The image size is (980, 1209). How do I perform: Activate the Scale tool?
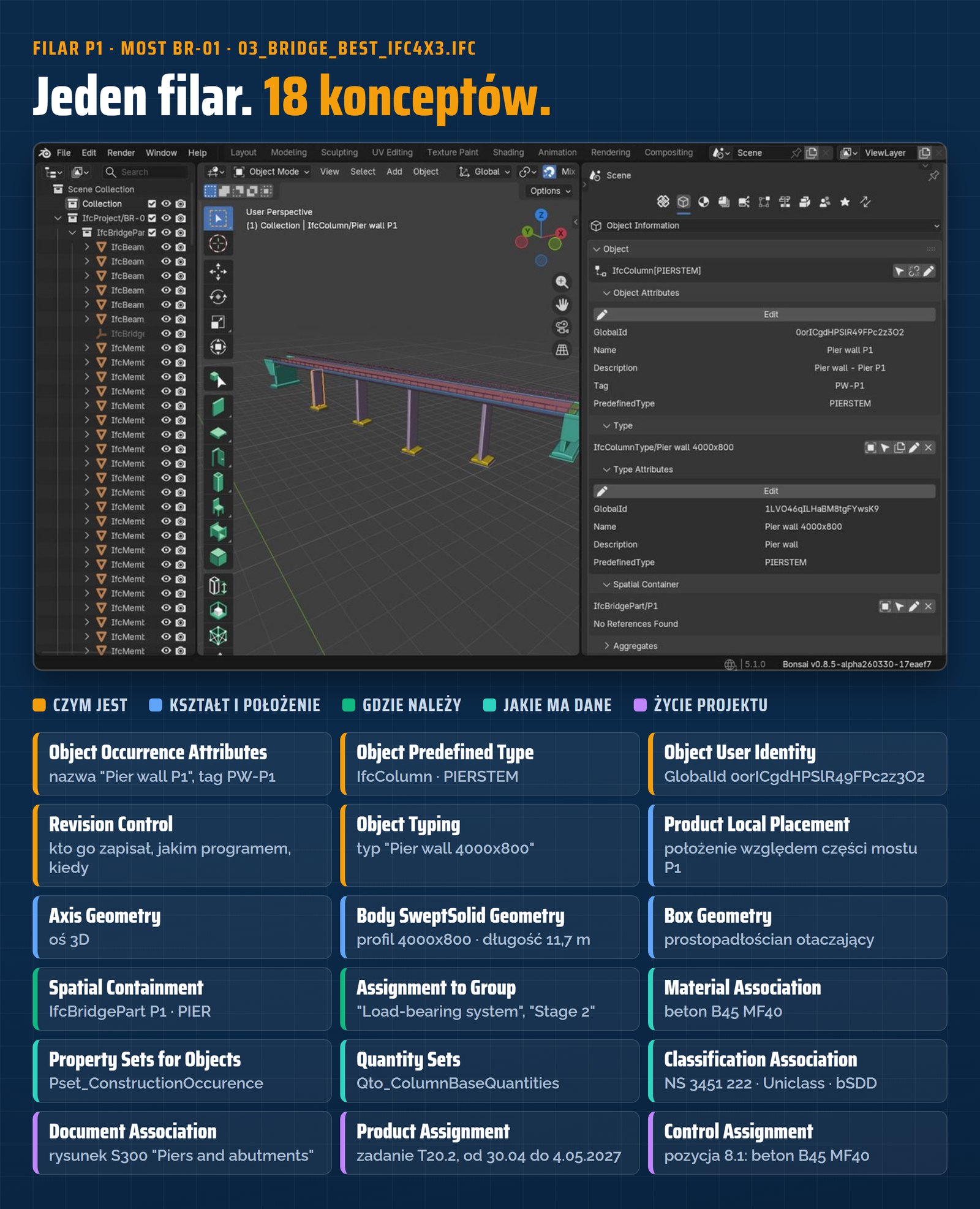pyautogui.click(x=218, y=322)
